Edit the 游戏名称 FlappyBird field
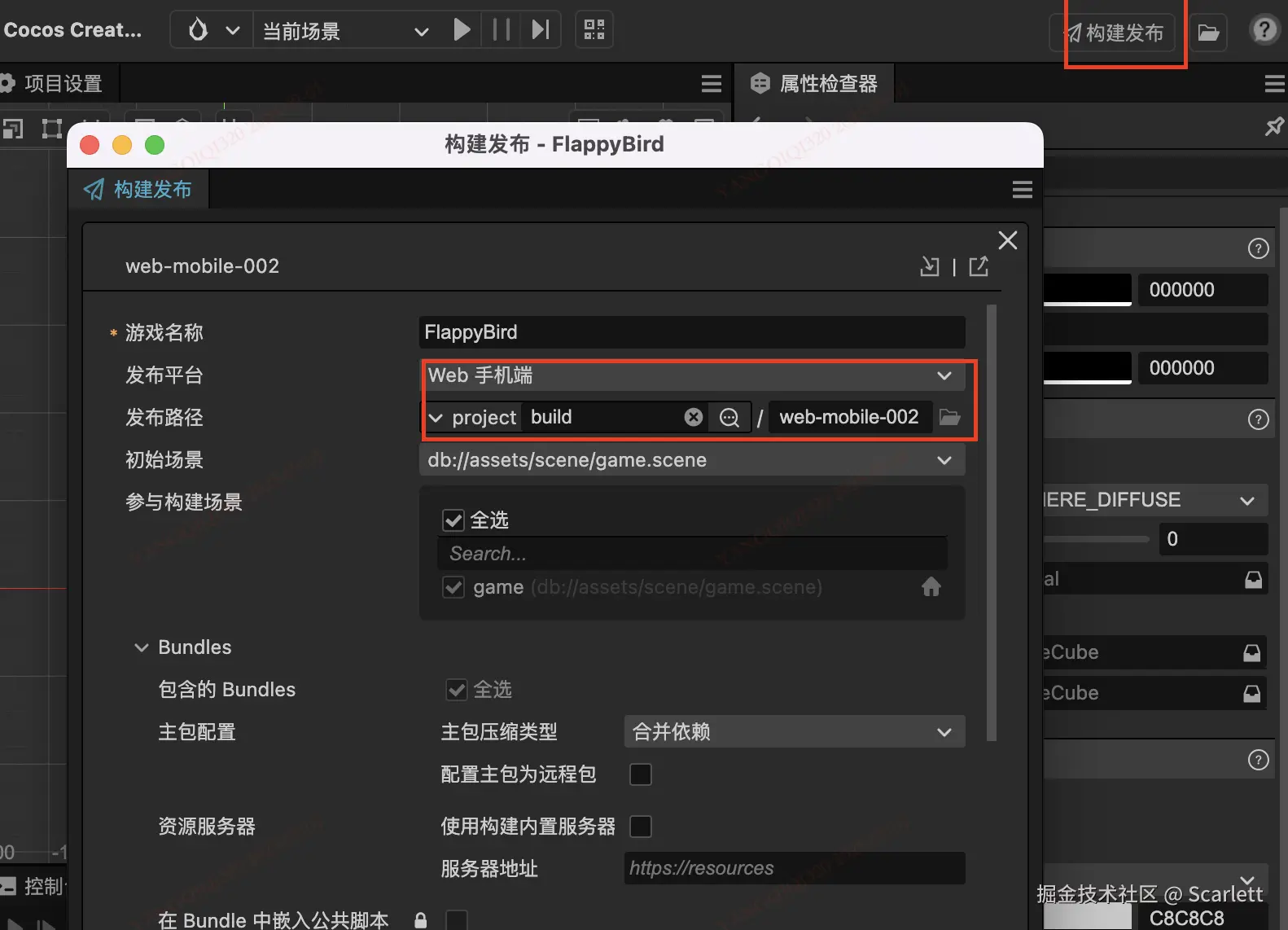Image resolution: width=1288 pixels, height=930 pixels. click(692, 332)
